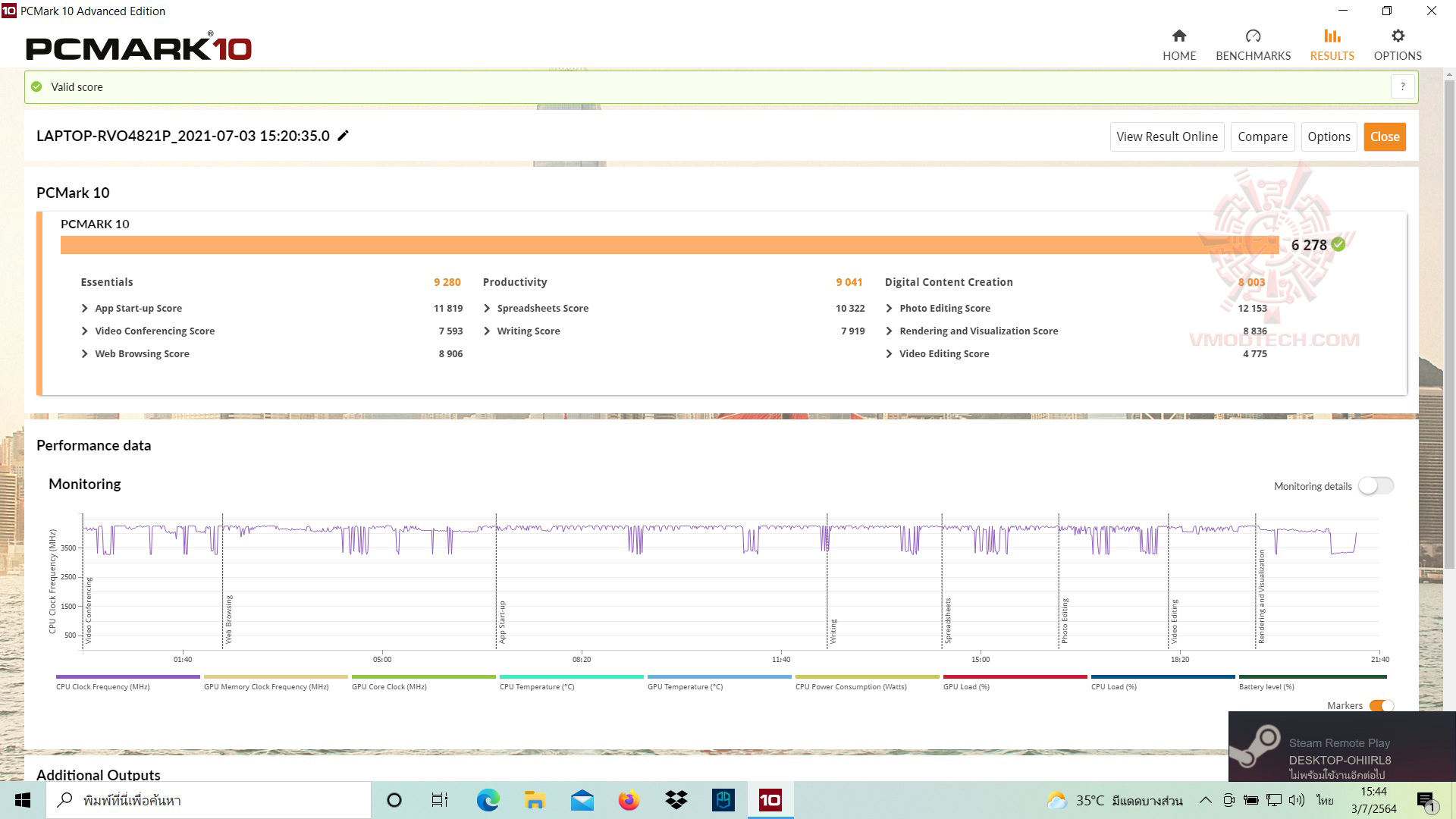Open the Options gear icon

click(1398, 36)
